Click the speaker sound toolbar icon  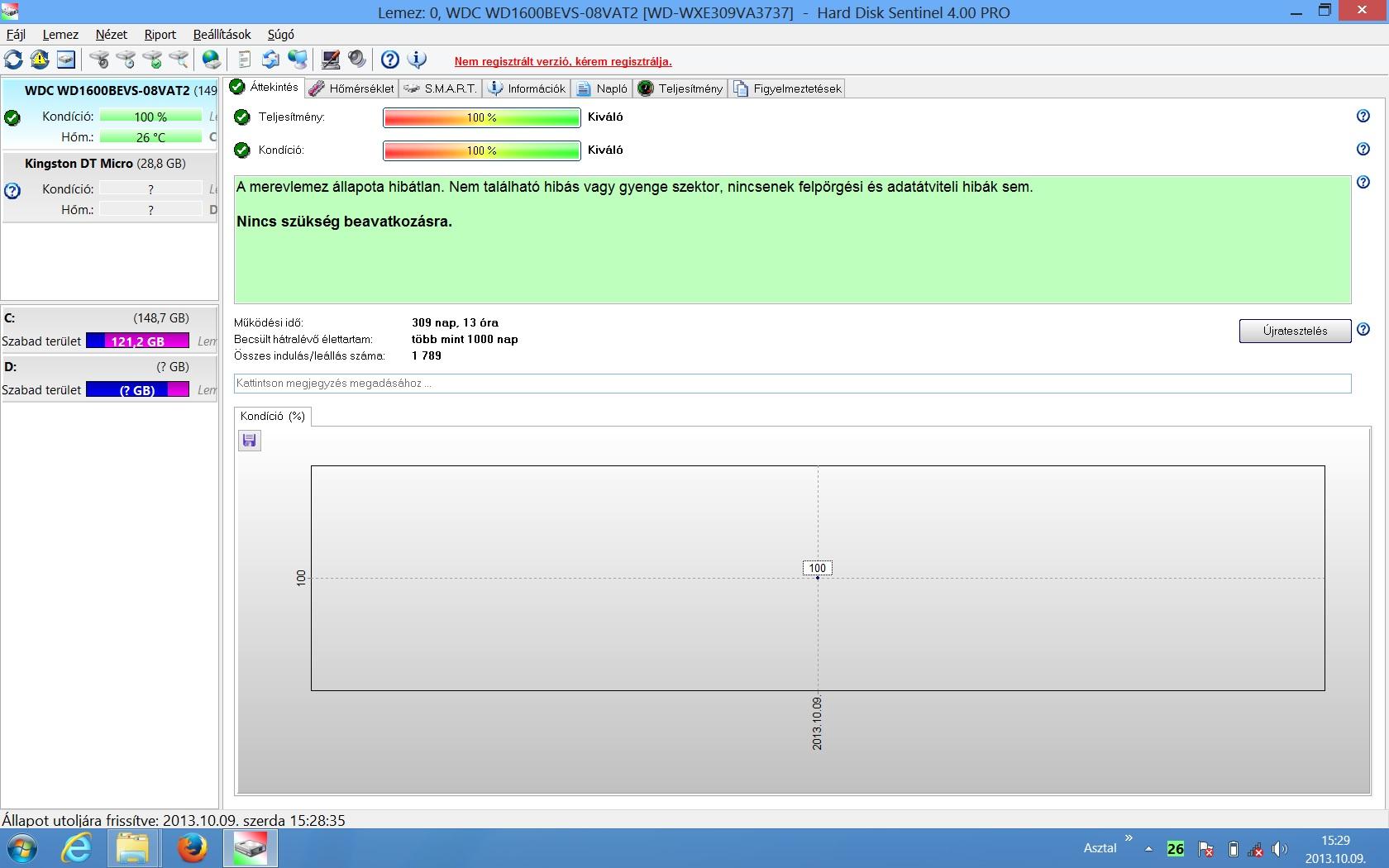pyautogui.click(x=357, y=60)
